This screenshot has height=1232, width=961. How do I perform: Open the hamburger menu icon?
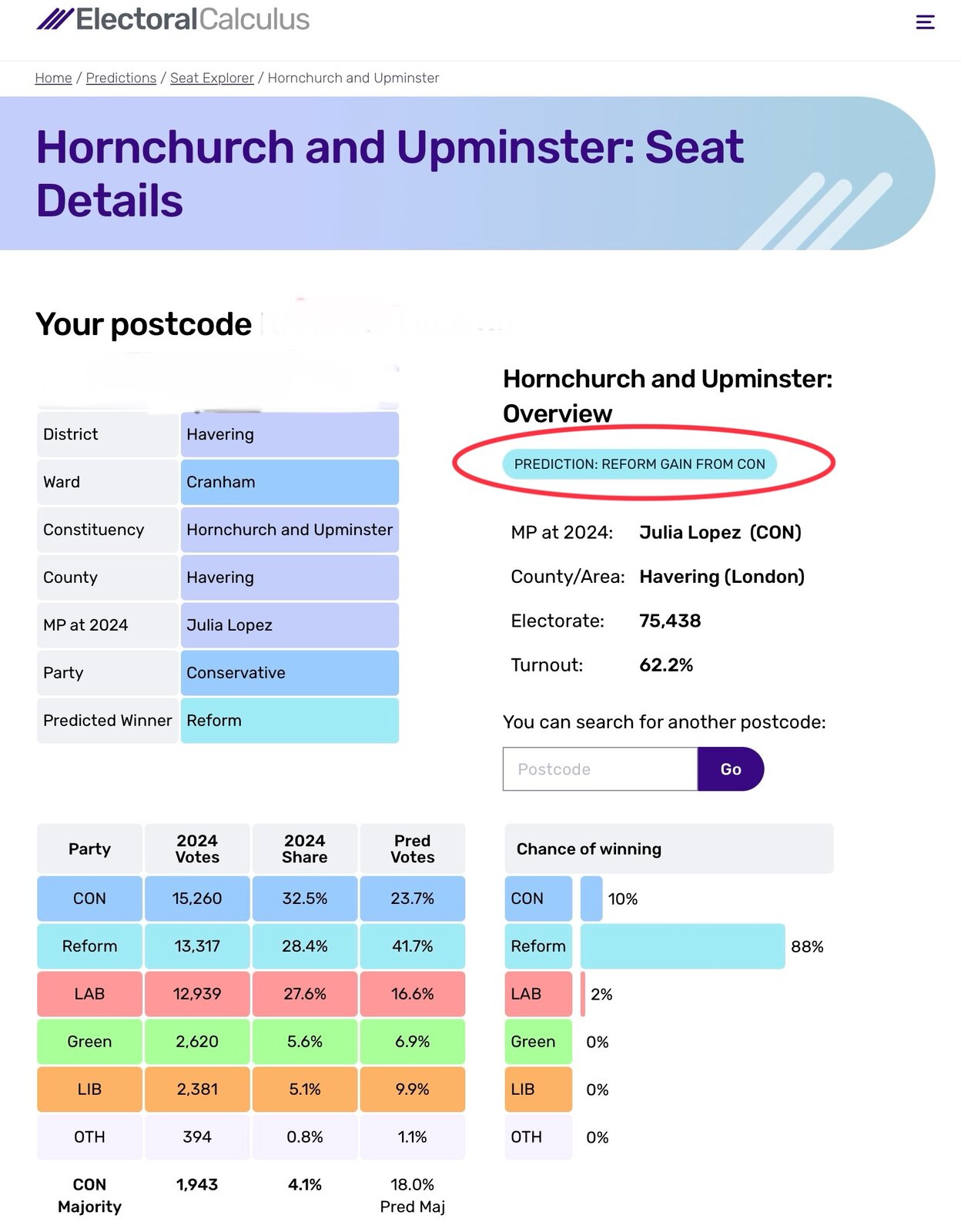click(925, 22)
